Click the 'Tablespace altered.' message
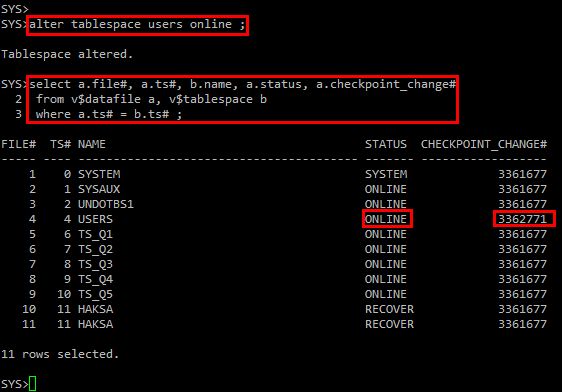This screenshot has height=392, width=562. point(67,54)
